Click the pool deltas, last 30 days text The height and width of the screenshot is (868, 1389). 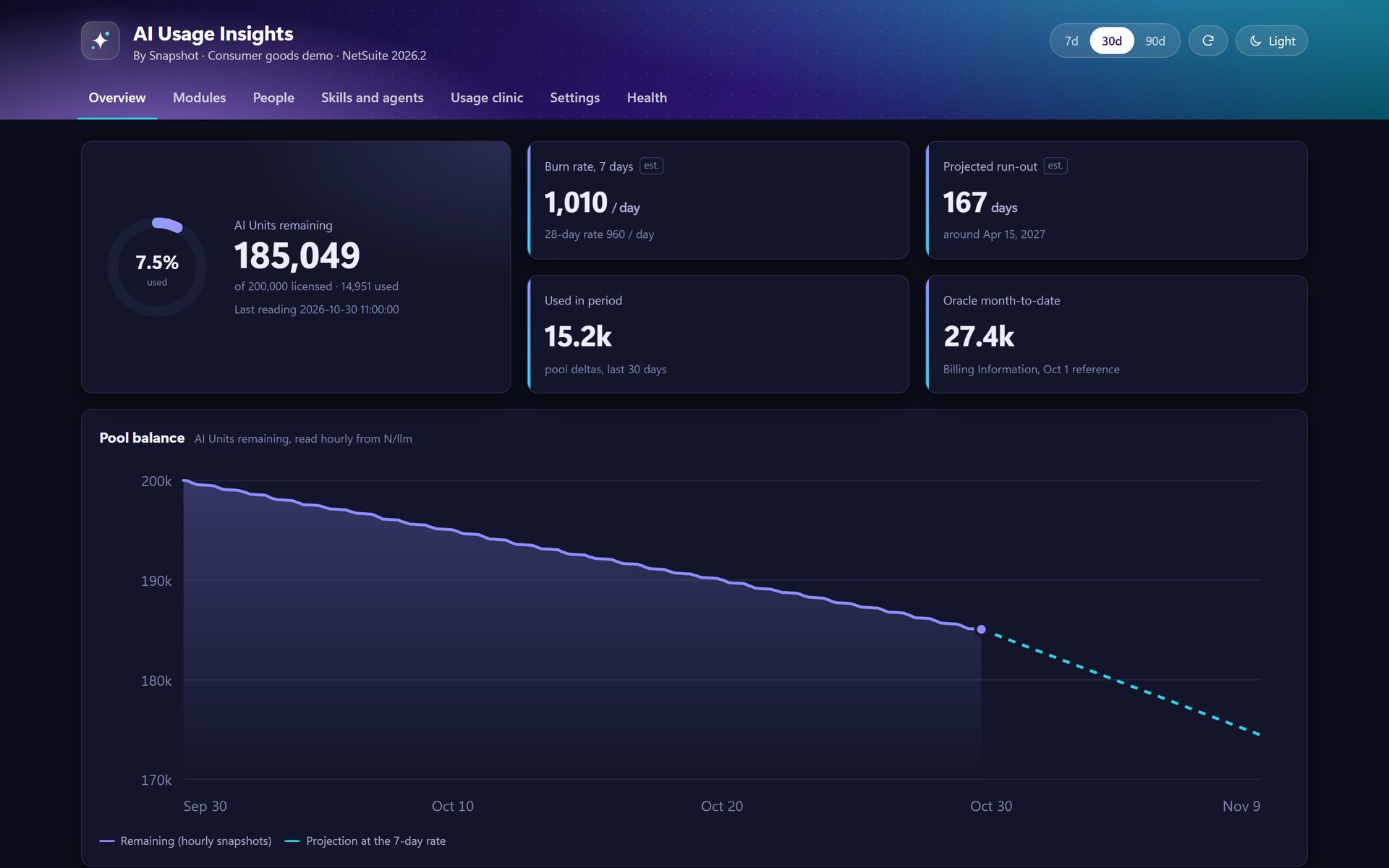[x=606, y=370]
